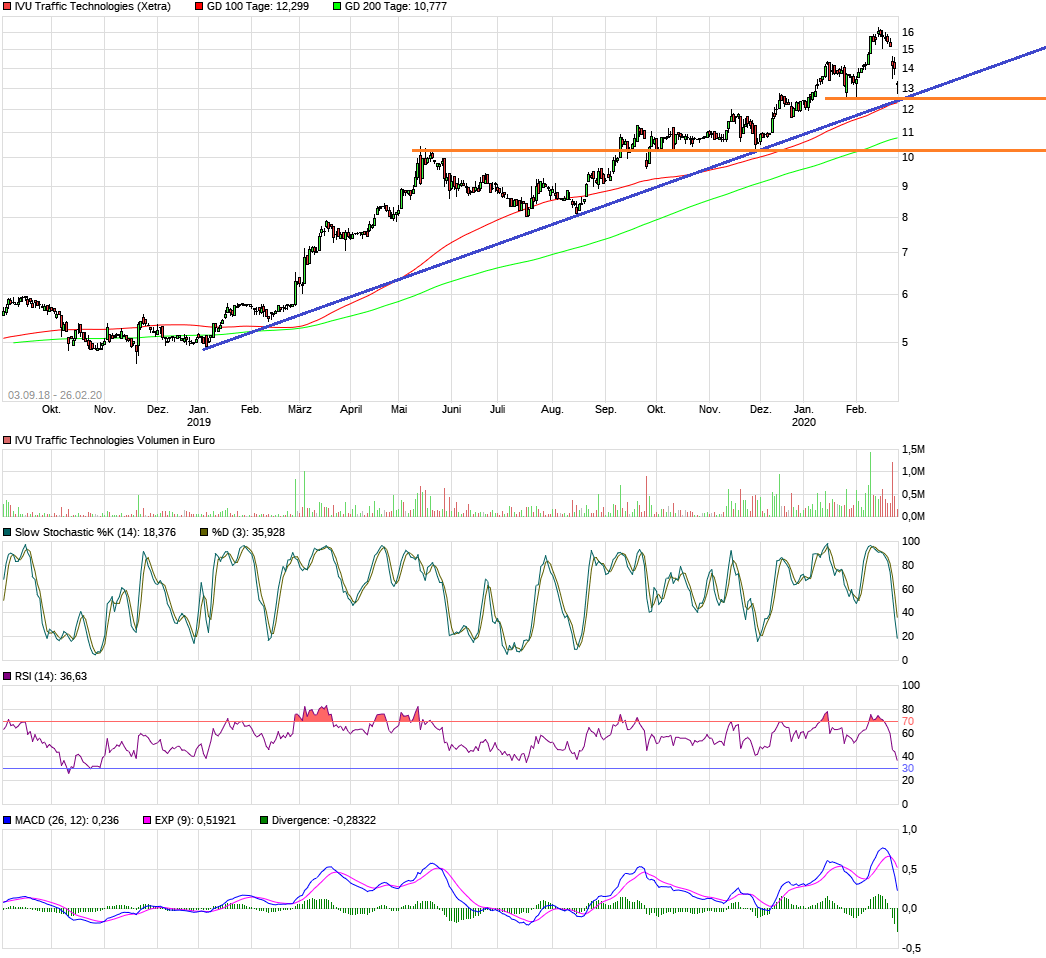Screen dimensions: 1046x958
Task: Click the purple RSI (14) legend swatch
Action: [x=7, y=676]
